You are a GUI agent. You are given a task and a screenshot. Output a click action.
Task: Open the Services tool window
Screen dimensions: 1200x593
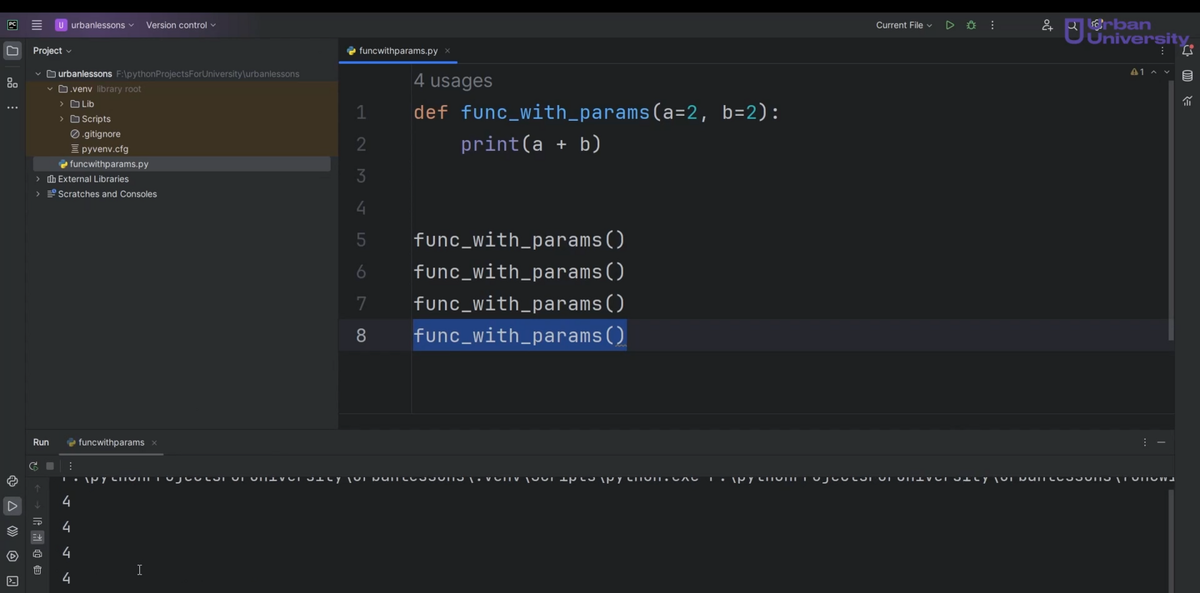coord(12,556)
